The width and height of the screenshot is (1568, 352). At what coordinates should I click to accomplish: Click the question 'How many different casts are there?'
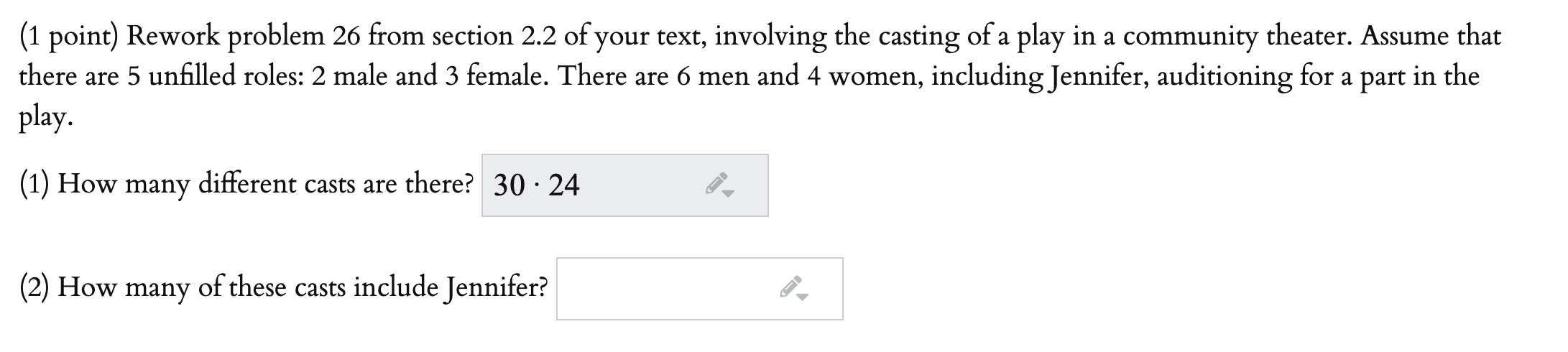tap(266, 185)
